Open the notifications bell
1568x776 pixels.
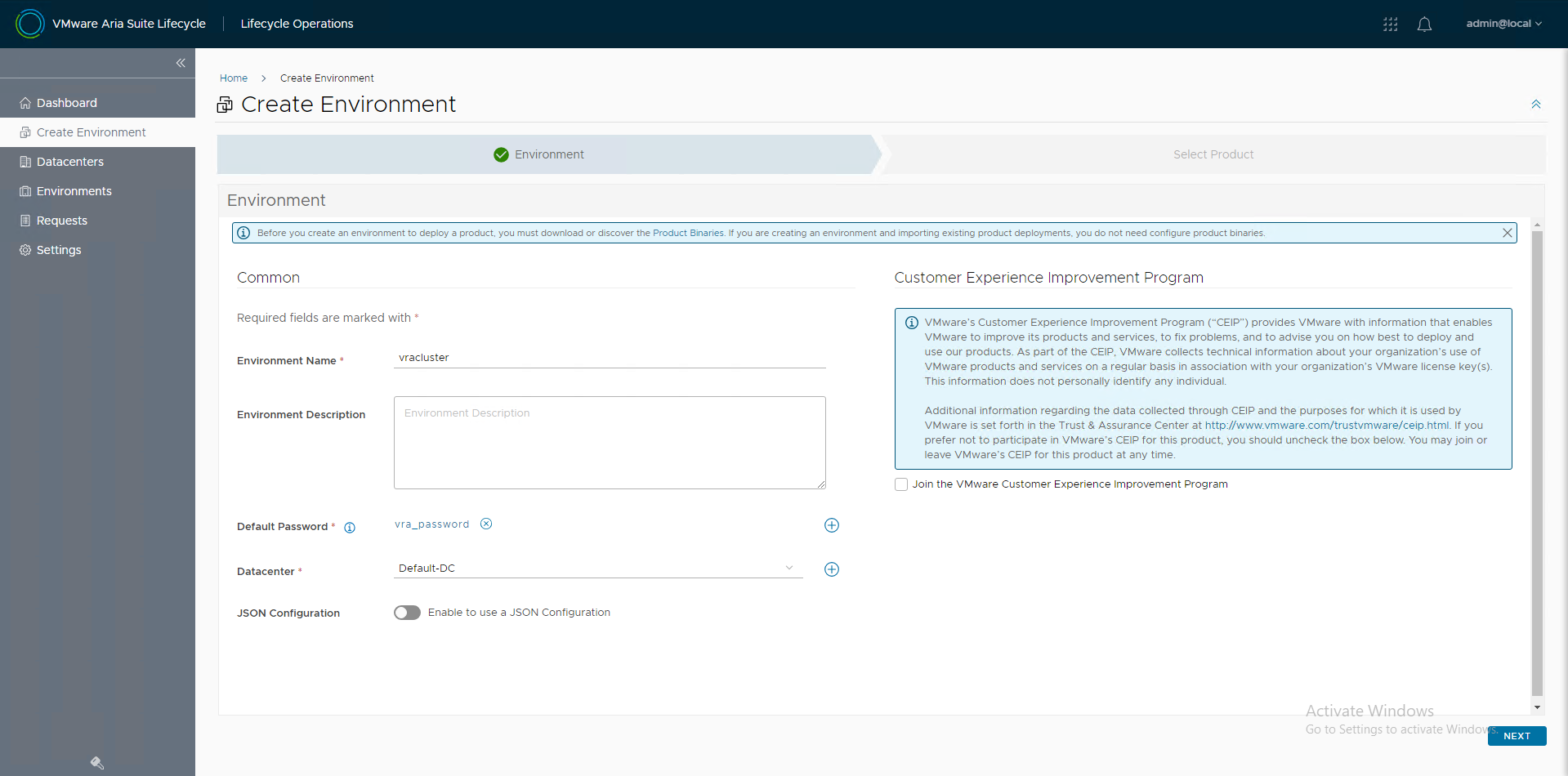pyautogui.click(x=1424, y=25)
